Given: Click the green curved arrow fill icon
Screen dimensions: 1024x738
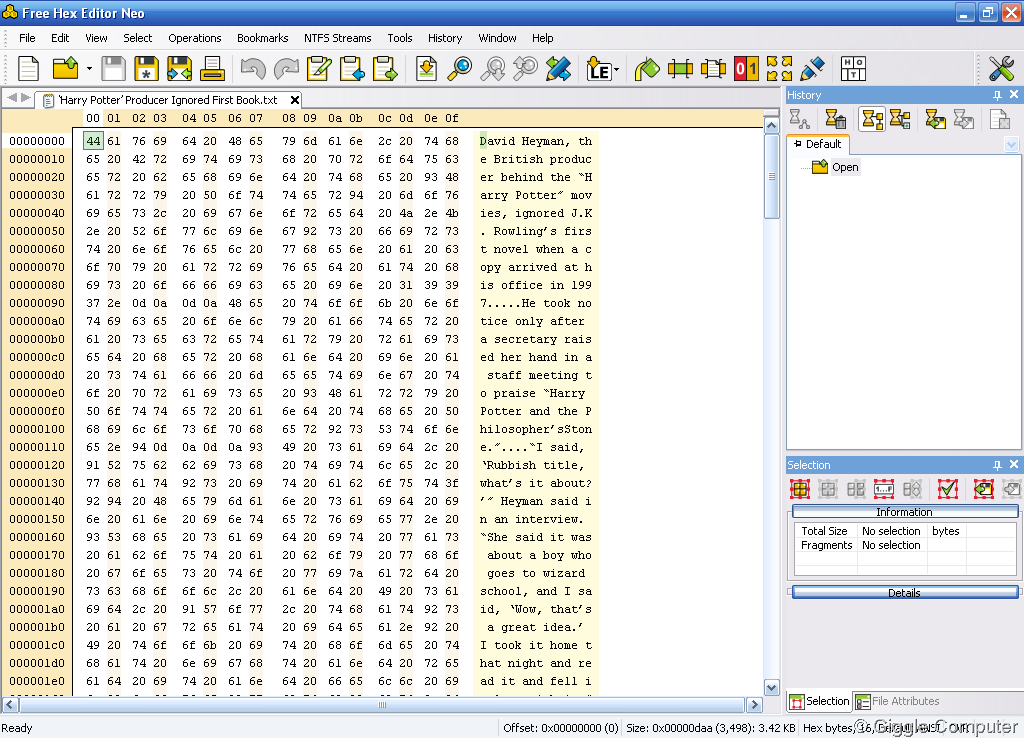Looking at the screenshot, I should click(x=647, y=68).
